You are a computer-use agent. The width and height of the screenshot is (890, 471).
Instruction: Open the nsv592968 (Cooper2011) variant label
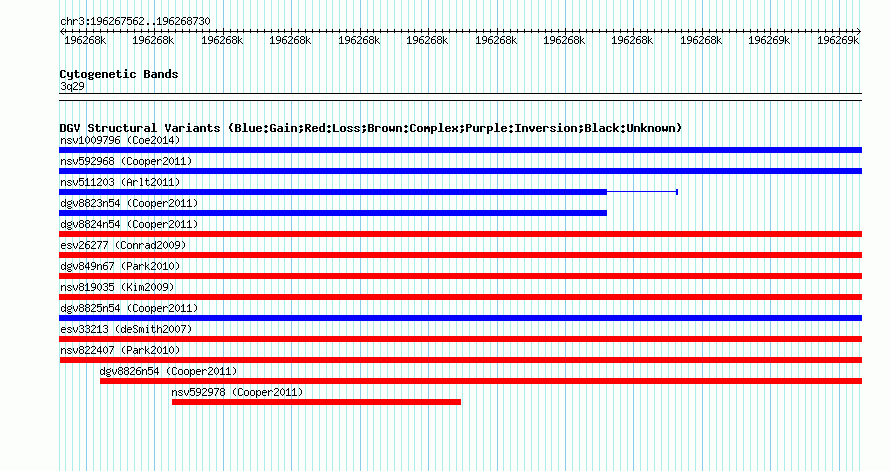point(126,161)
